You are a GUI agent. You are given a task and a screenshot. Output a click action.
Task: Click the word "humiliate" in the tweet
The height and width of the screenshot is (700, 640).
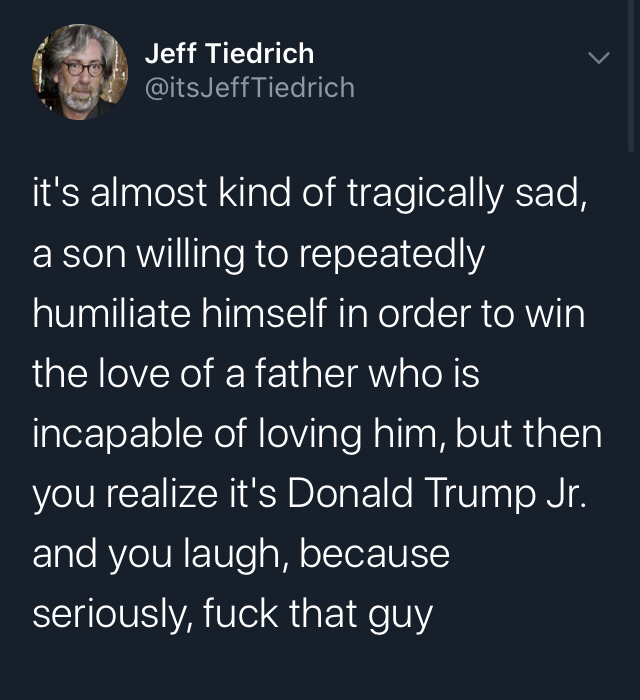112,312
